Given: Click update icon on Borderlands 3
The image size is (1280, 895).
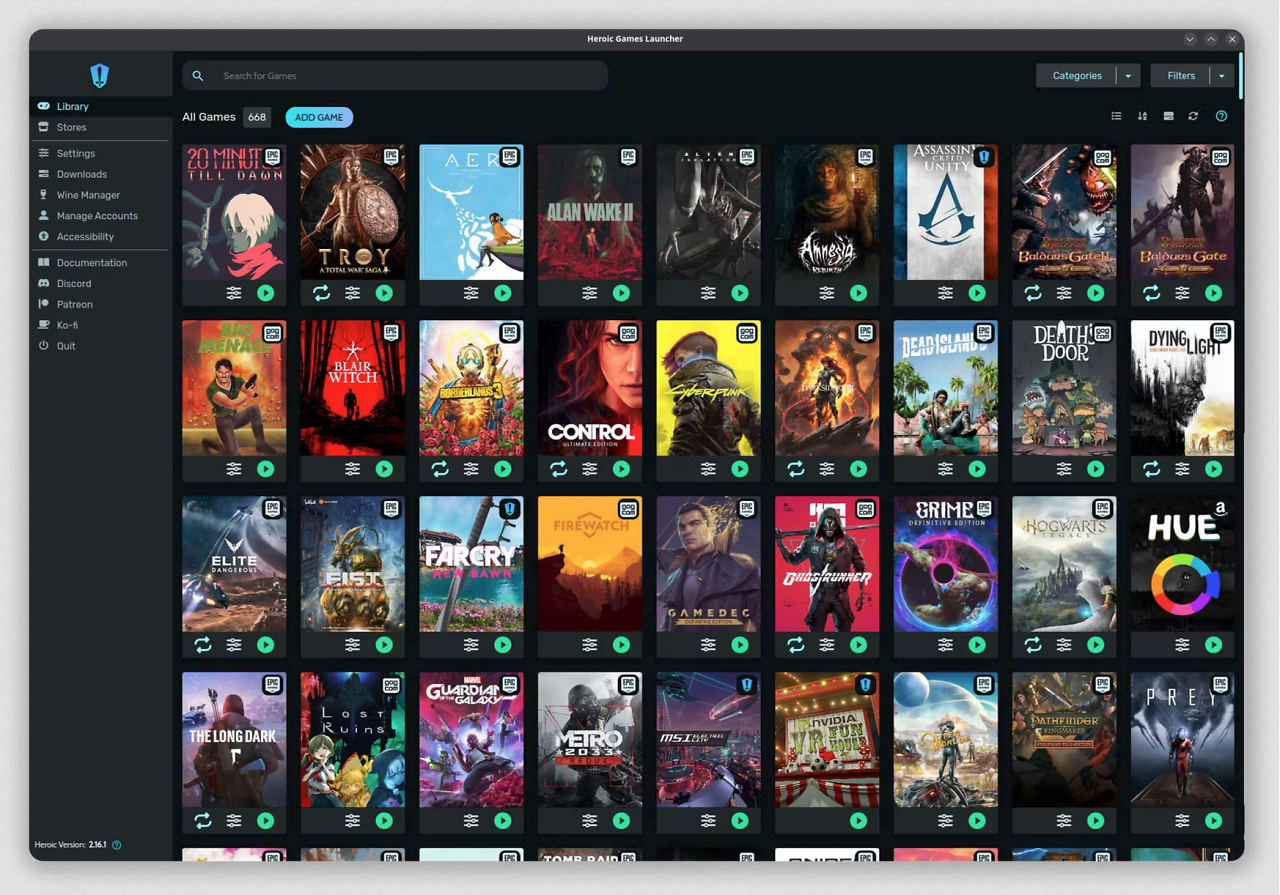Looking at the screenshot, I should [x=440, y=469].
